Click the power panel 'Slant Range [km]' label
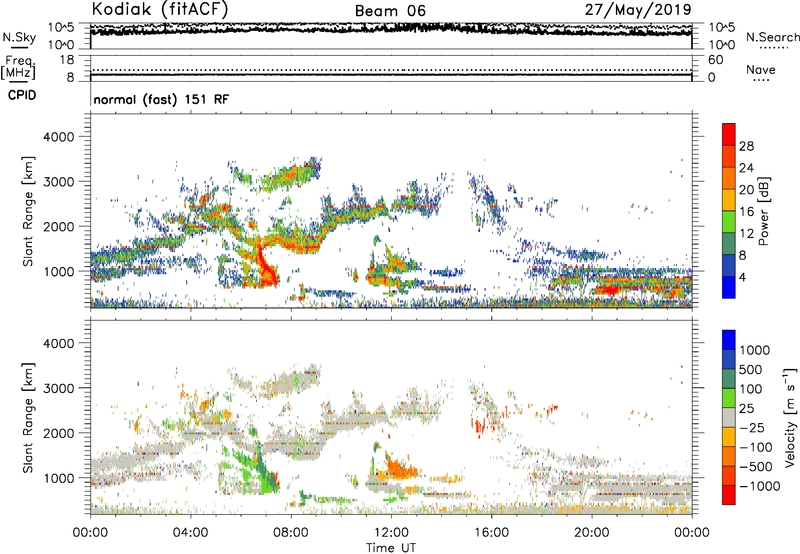 (28, 212)
